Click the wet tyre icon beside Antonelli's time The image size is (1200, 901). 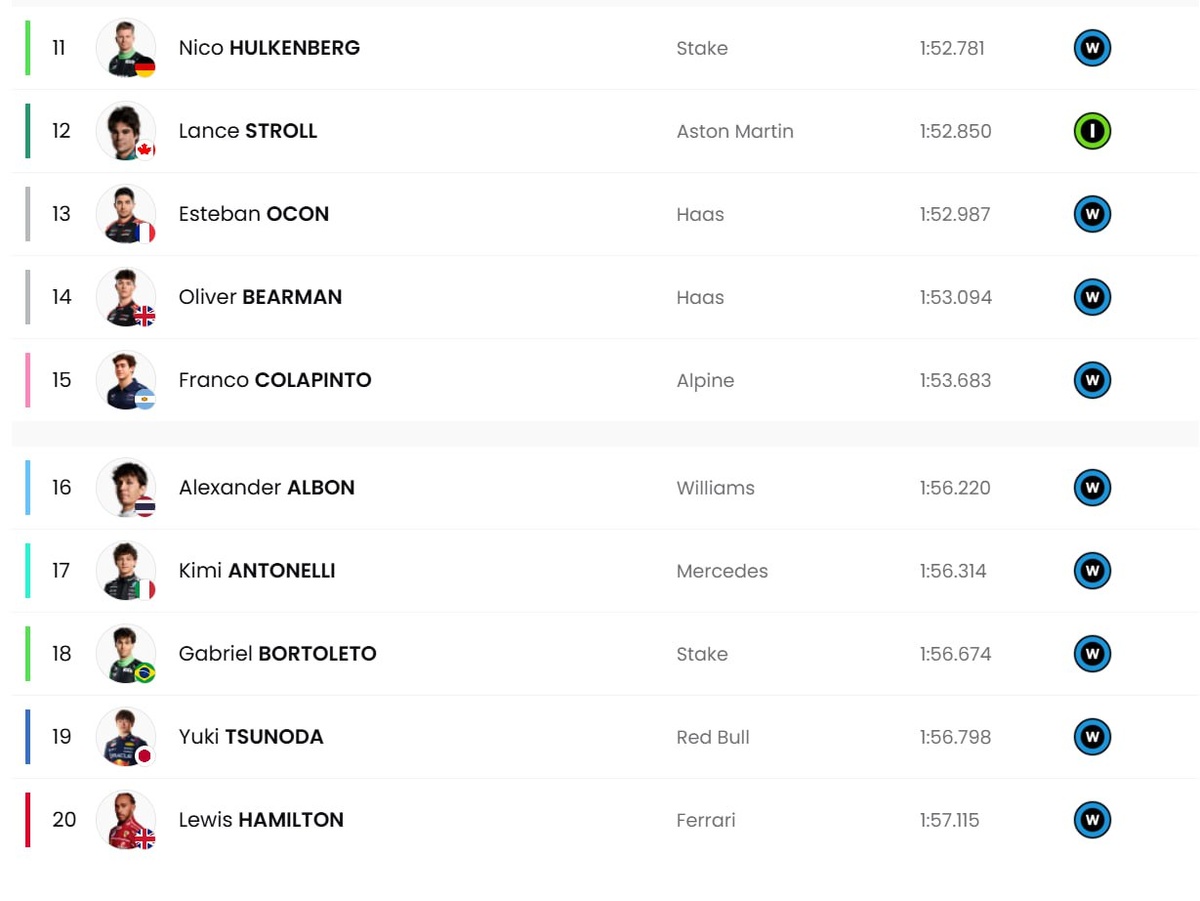tap(1092, 571)
